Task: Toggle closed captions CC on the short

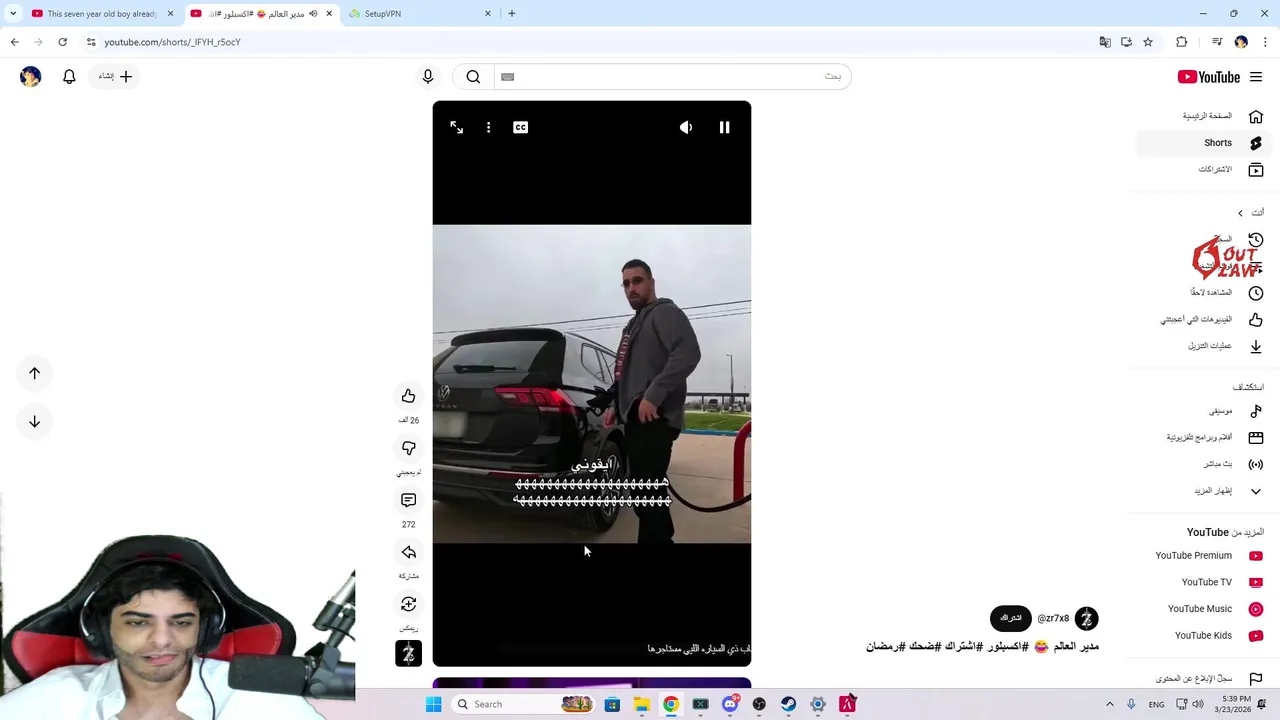Action: [x=520, y=128]
